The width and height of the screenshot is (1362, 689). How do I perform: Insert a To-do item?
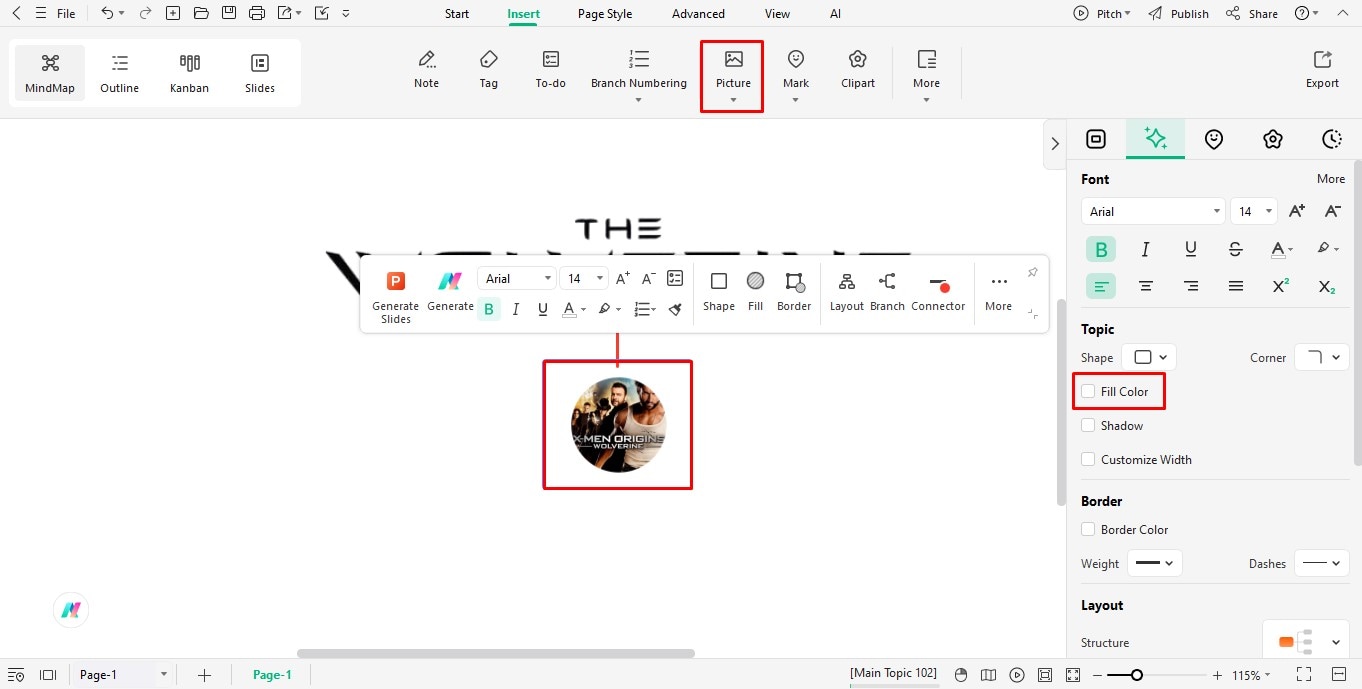tap(551, 70)
